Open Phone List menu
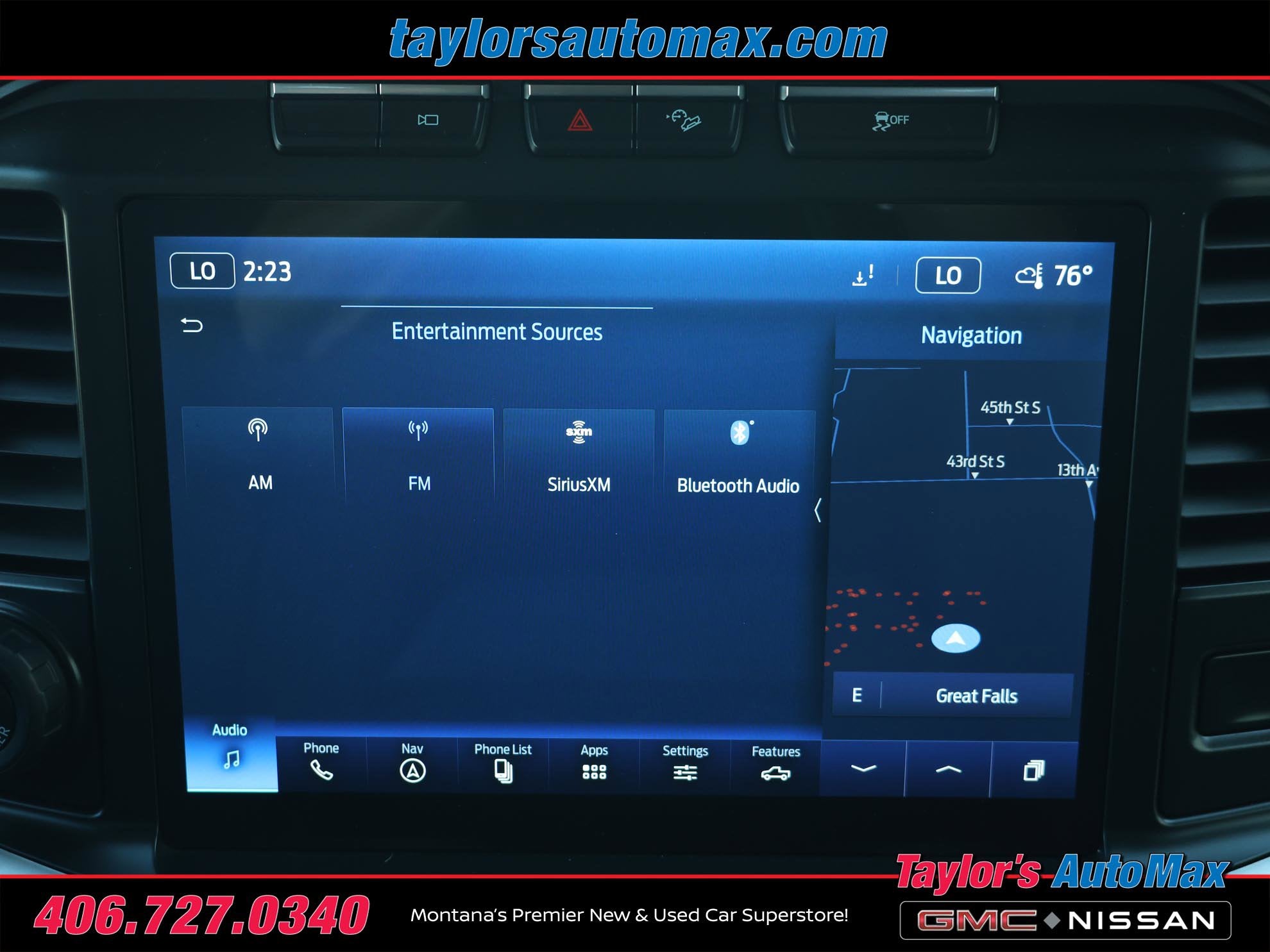 (x=504, y=764)
